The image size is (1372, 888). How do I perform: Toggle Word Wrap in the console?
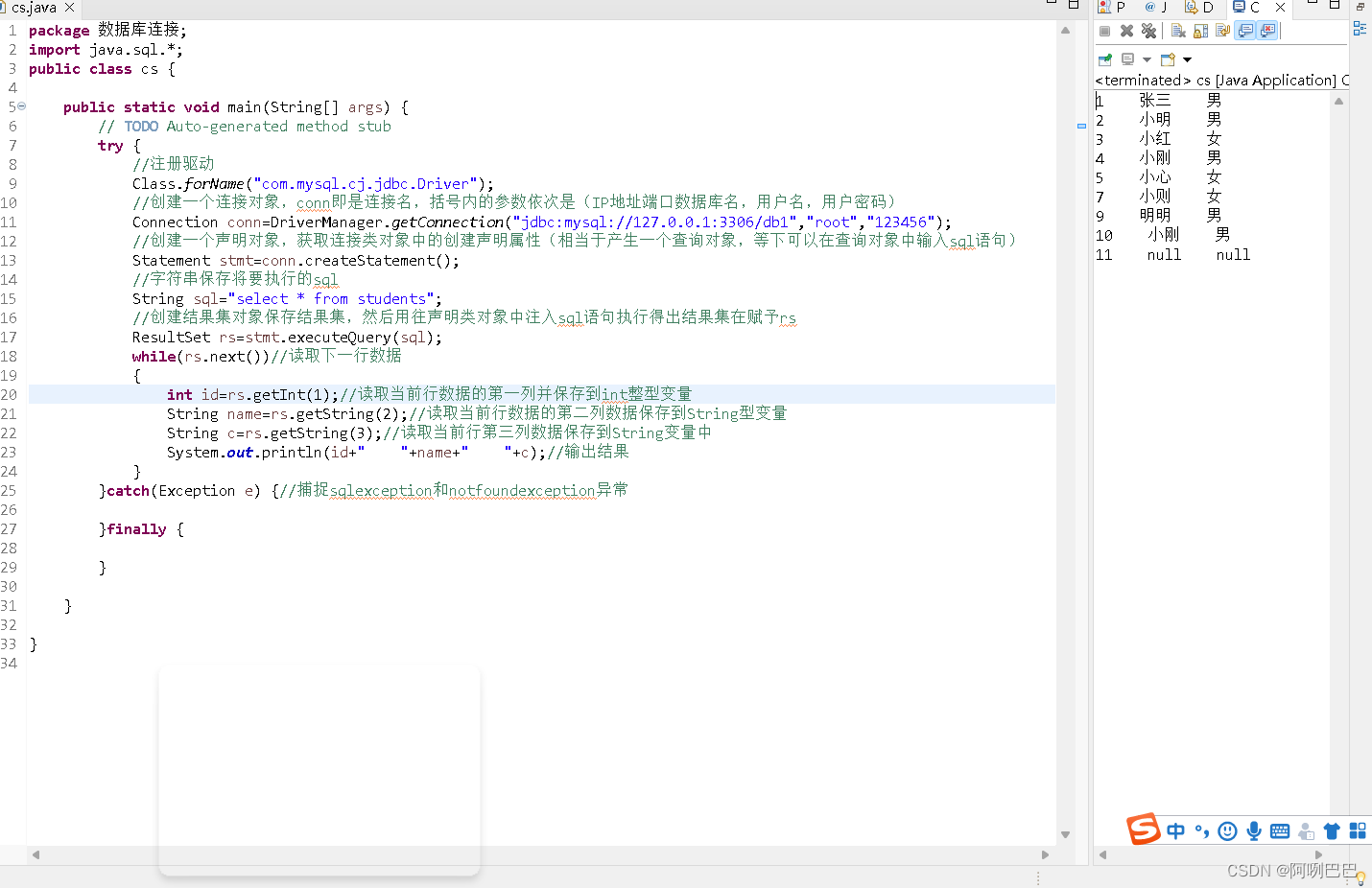[x=1222, y=31]
